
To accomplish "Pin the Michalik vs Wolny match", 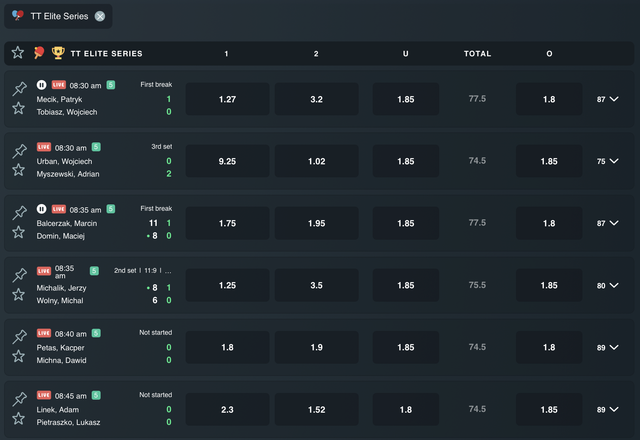I will tap(19, 275).
